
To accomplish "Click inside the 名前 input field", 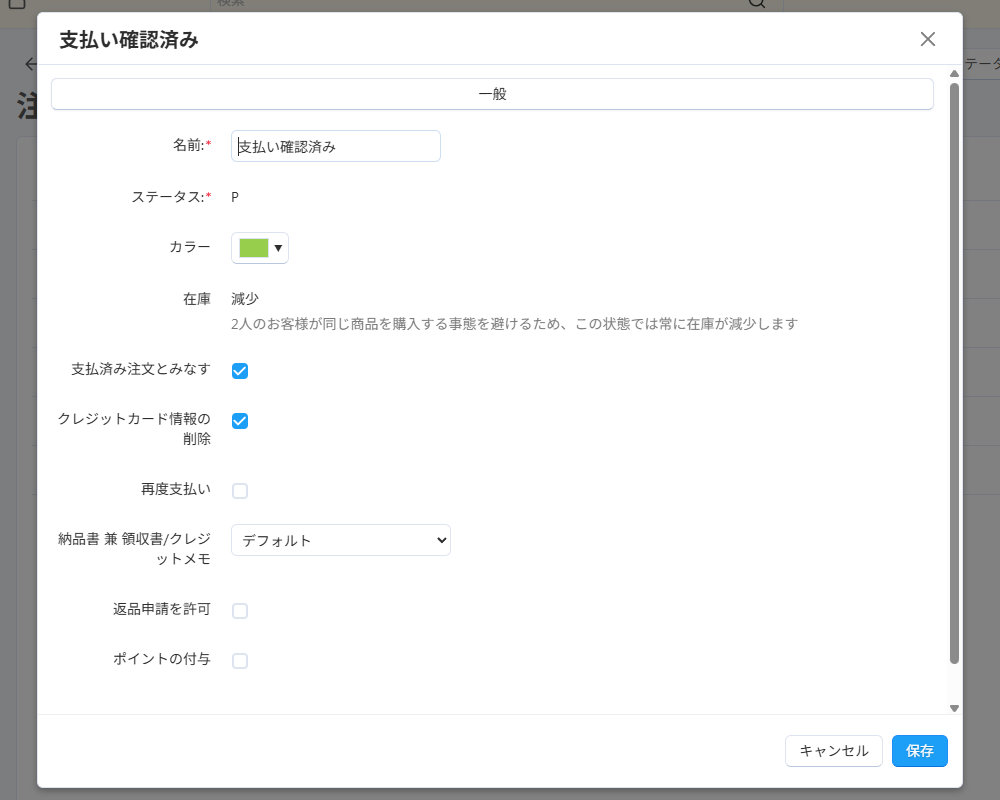I will click(335, 146).
